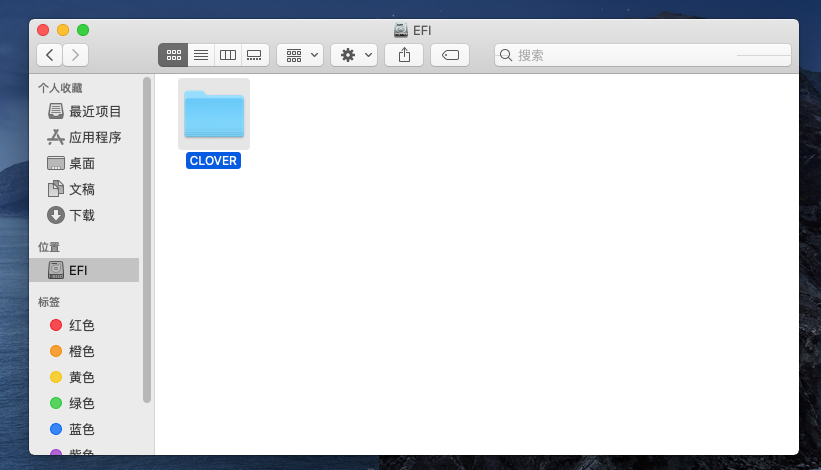Click the 下载 download arrow icon
This screenshot has height=470, width=821.
(x=56, y=215)
